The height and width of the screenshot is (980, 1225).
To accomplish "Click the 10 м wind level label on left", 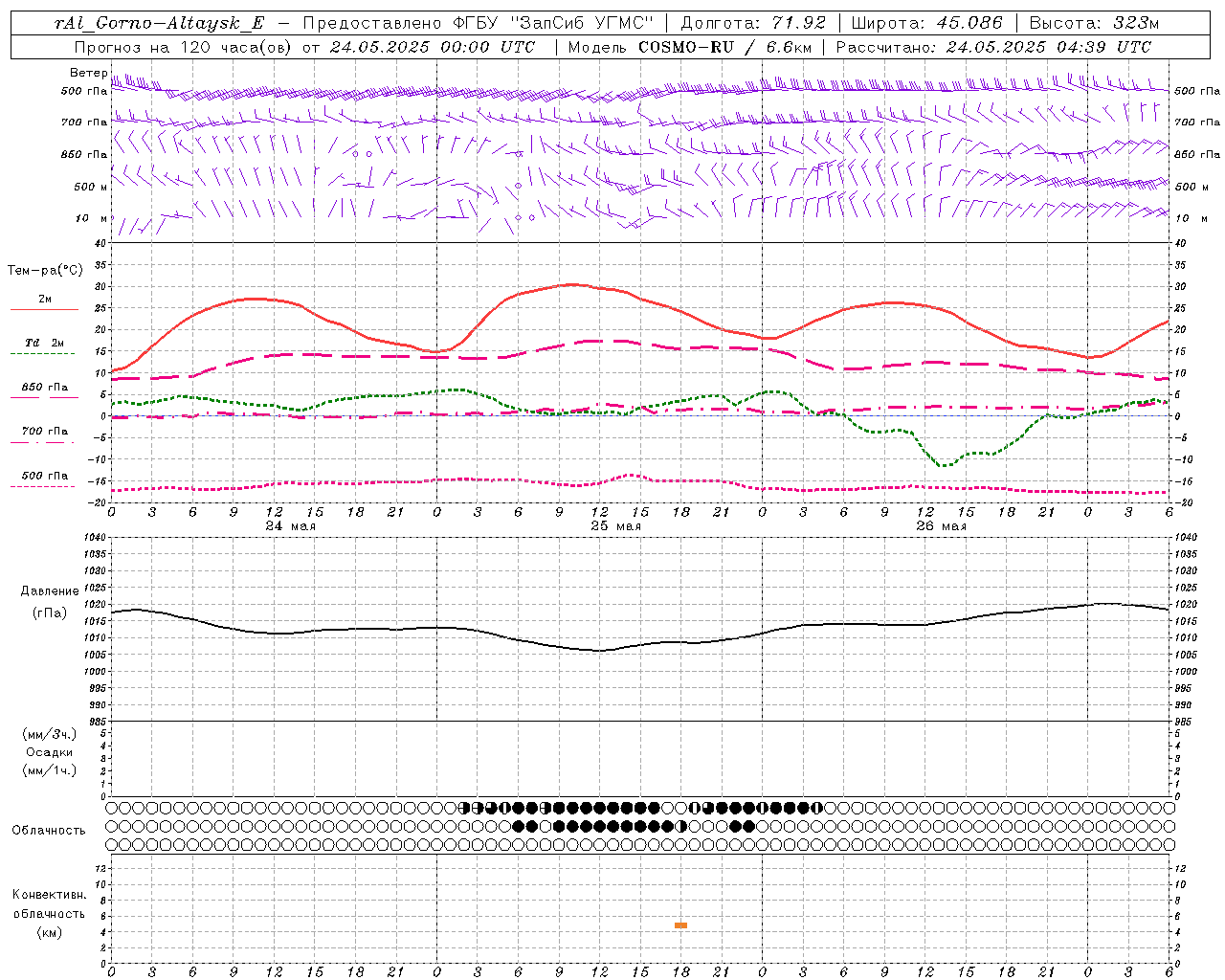I will point(92,218).
